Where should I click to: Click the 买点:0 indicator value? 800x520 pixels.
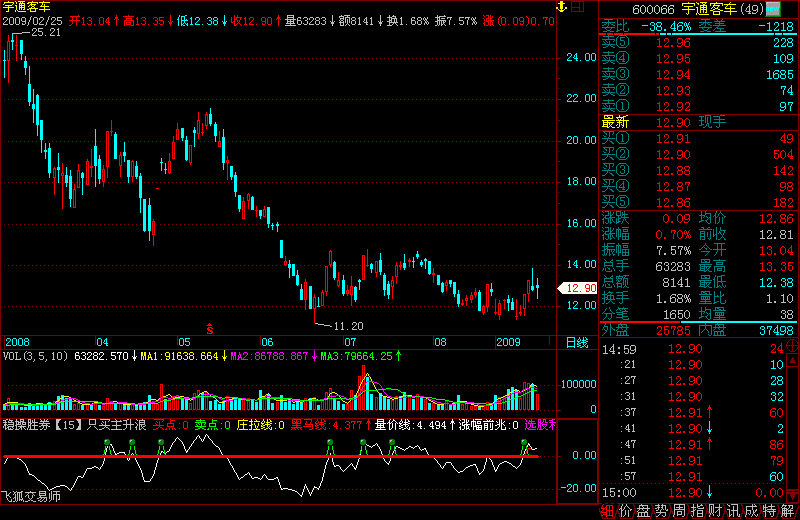click(x=171, y=425)
